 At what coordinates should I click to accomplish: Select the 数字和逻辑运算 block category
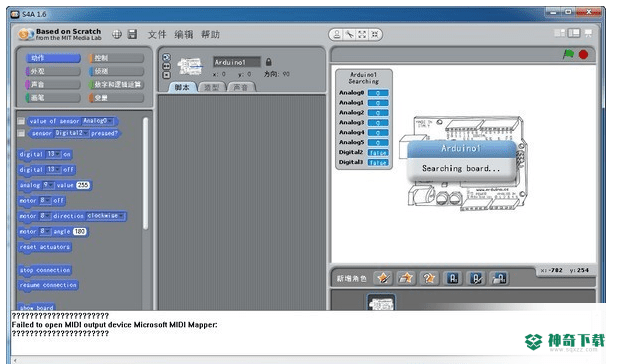point(116,84)
